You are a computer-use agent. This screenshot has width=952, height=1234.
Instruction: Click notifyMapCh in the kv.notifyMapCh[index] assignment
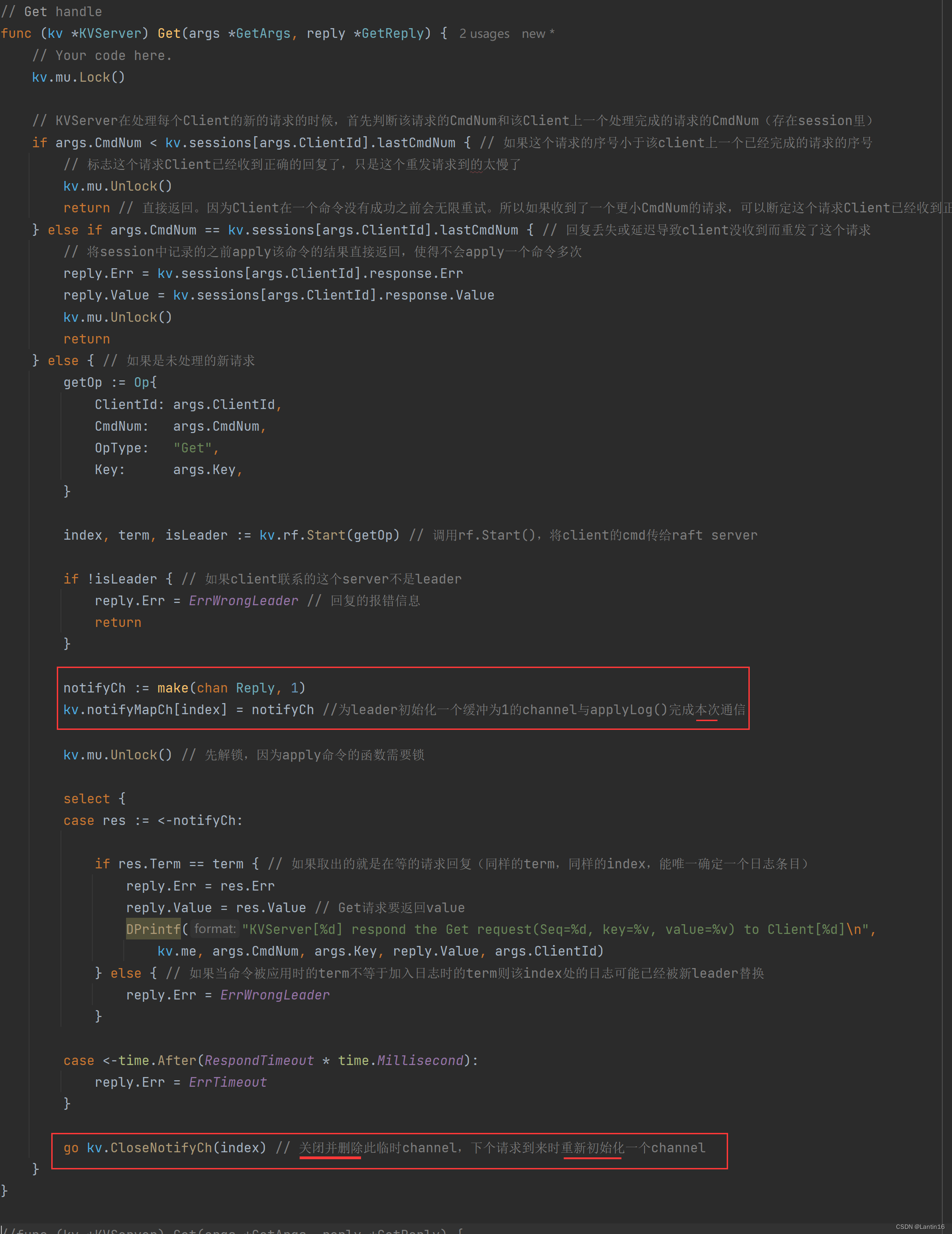(129, 710)
